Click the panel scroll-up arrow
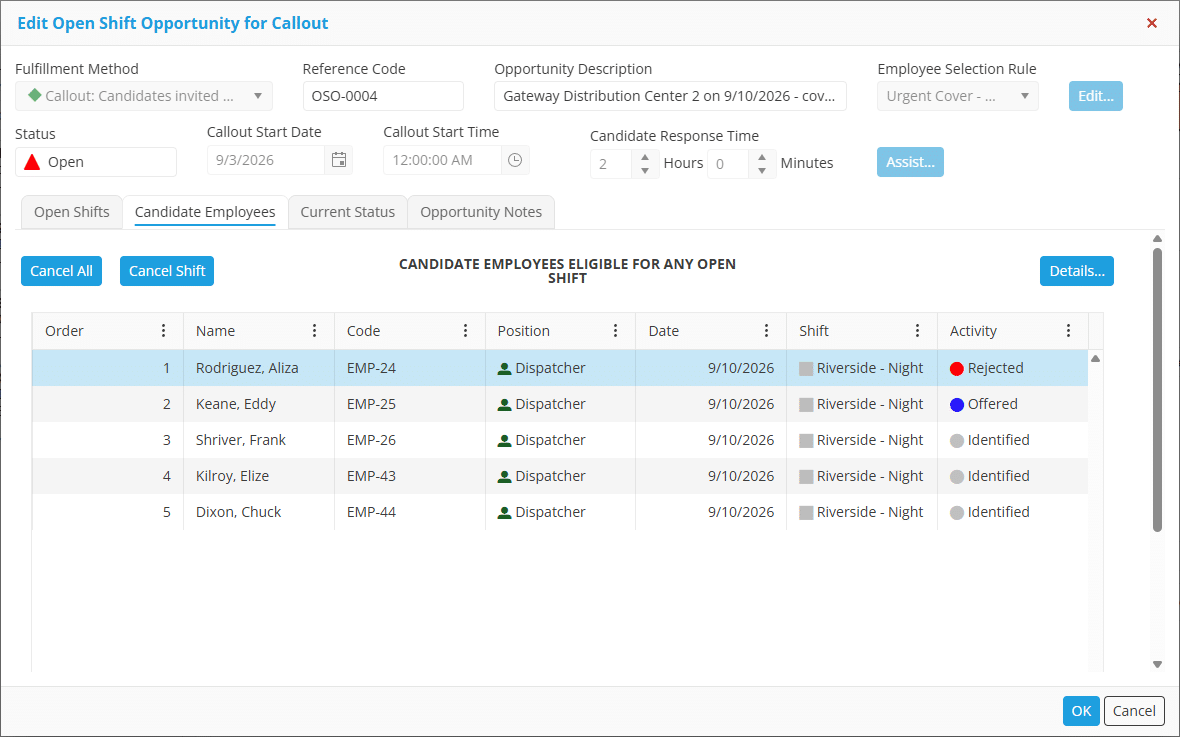 (x=1157, y=239)
